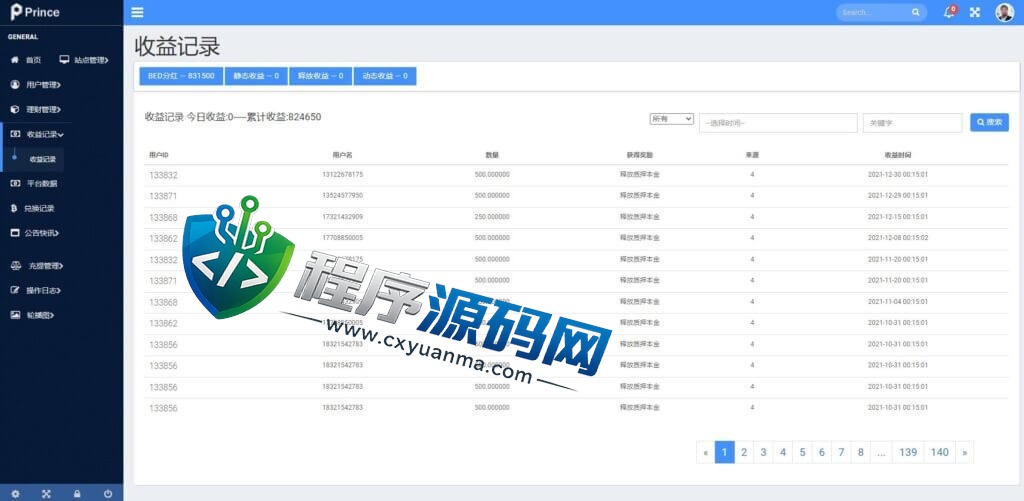1024x501 pixels.
Task: Click the bitcoin icon beside 兑换记录
Action: [x=14, y=208]
